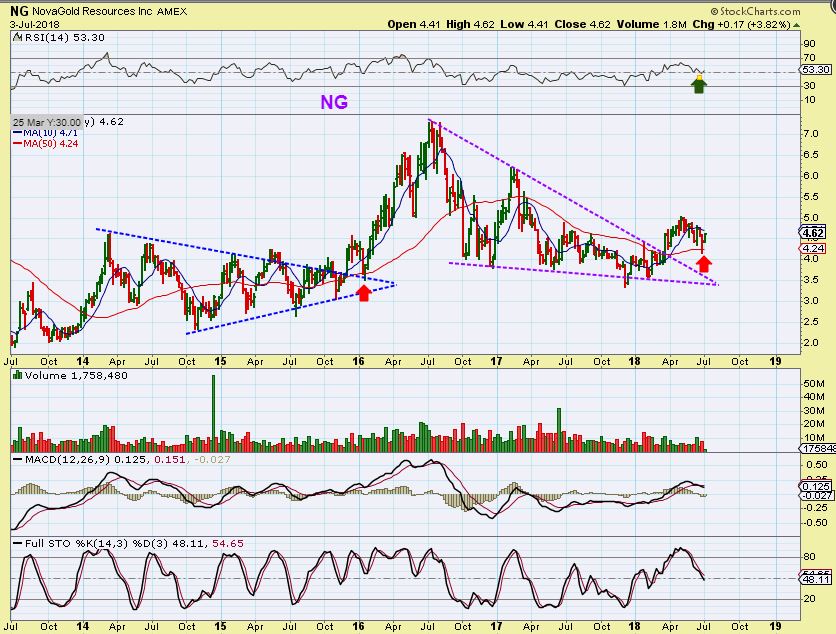The height and width of the screenshot is (634, 836).
Task: Click the 4.62 last price axis tag
Action: coord(814,232)
